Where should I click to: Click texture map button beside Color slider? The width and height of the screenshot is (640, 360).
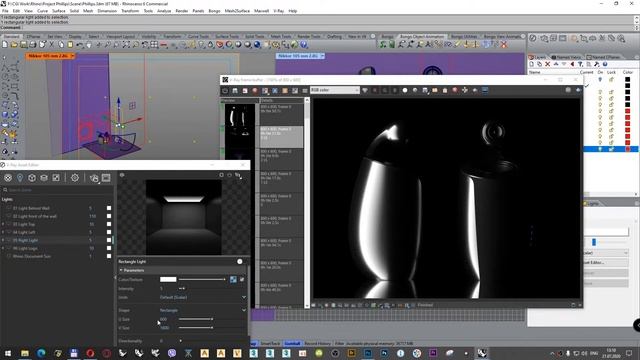coord(233,279)
